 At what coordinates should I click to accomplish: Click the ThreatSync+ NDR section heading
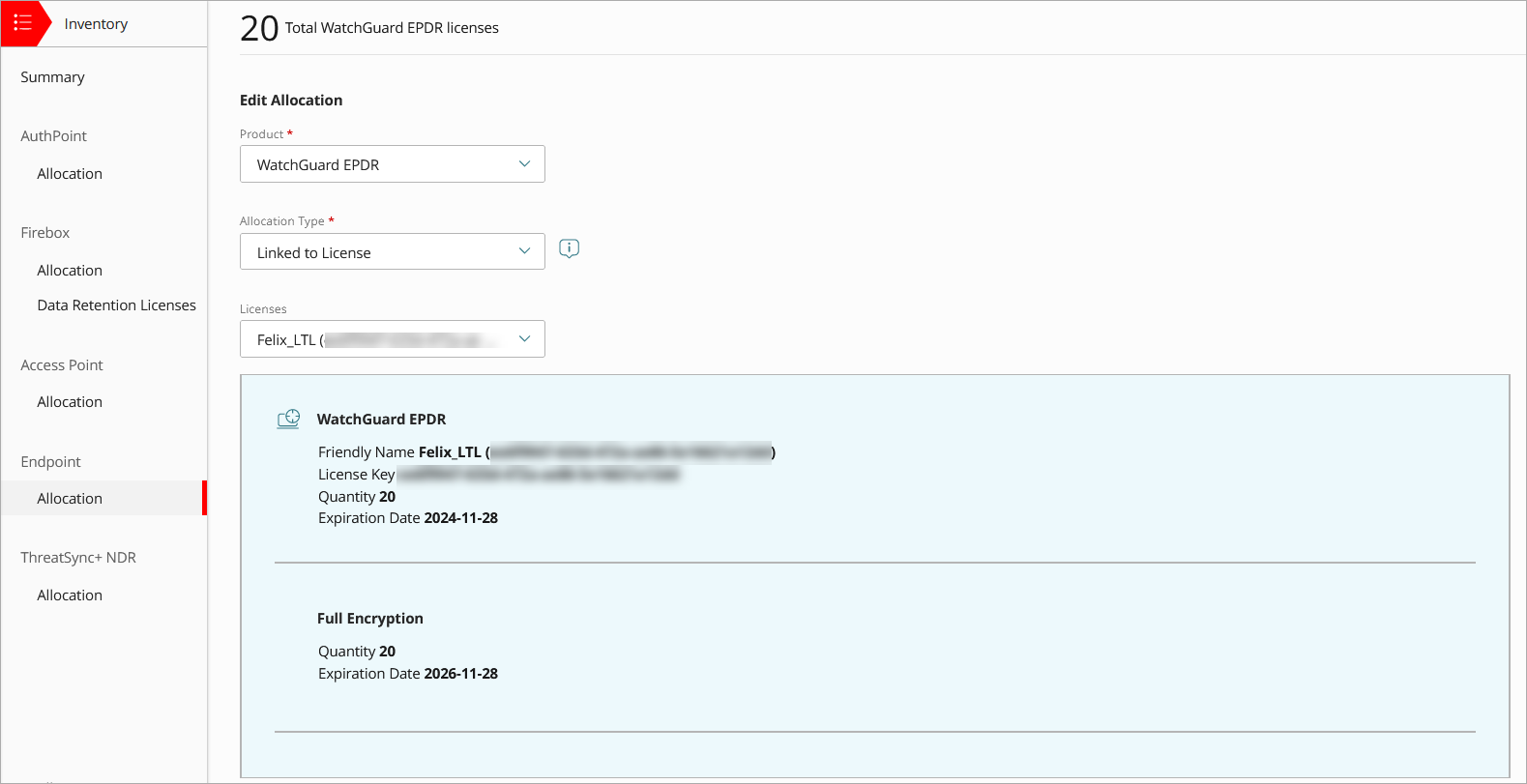coord(78,558)
